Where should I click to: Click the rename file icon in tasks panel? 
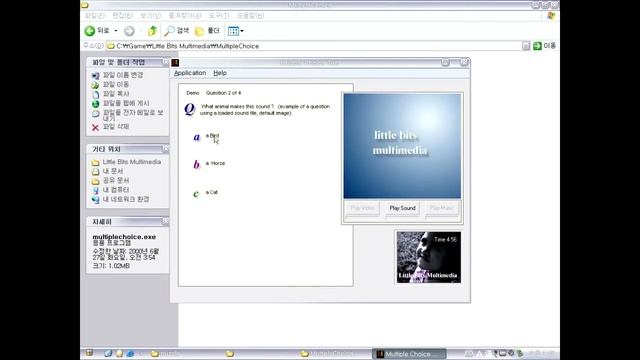95,76
